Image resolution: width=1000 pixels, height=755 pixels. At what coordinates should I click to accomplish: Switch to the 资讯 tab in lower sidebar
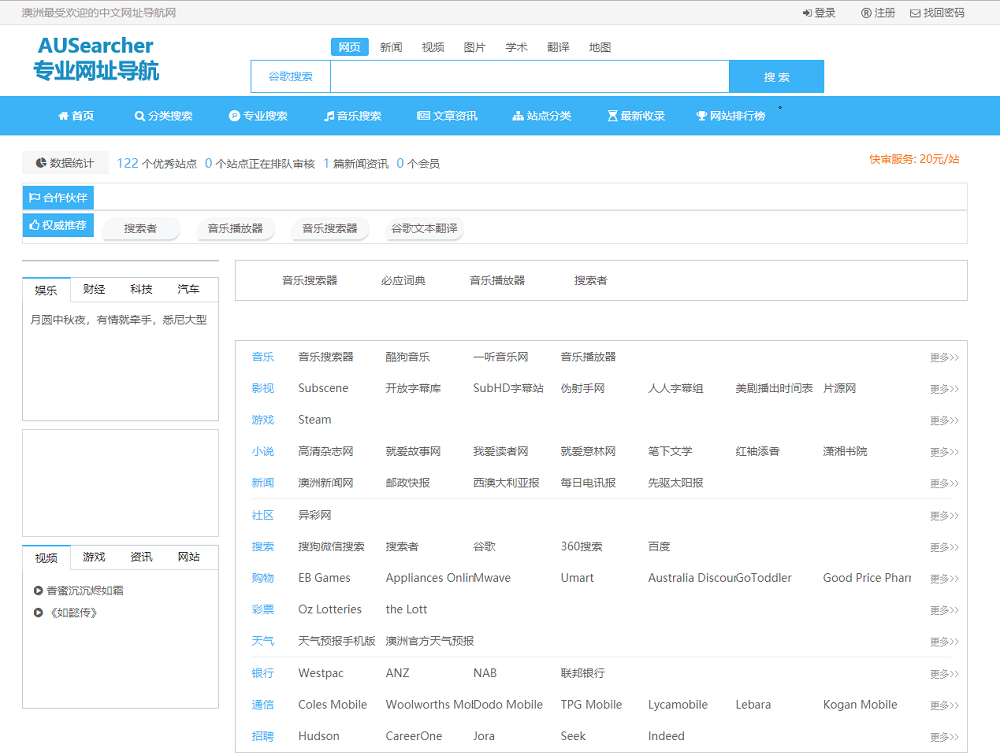[x=141, y=557]
